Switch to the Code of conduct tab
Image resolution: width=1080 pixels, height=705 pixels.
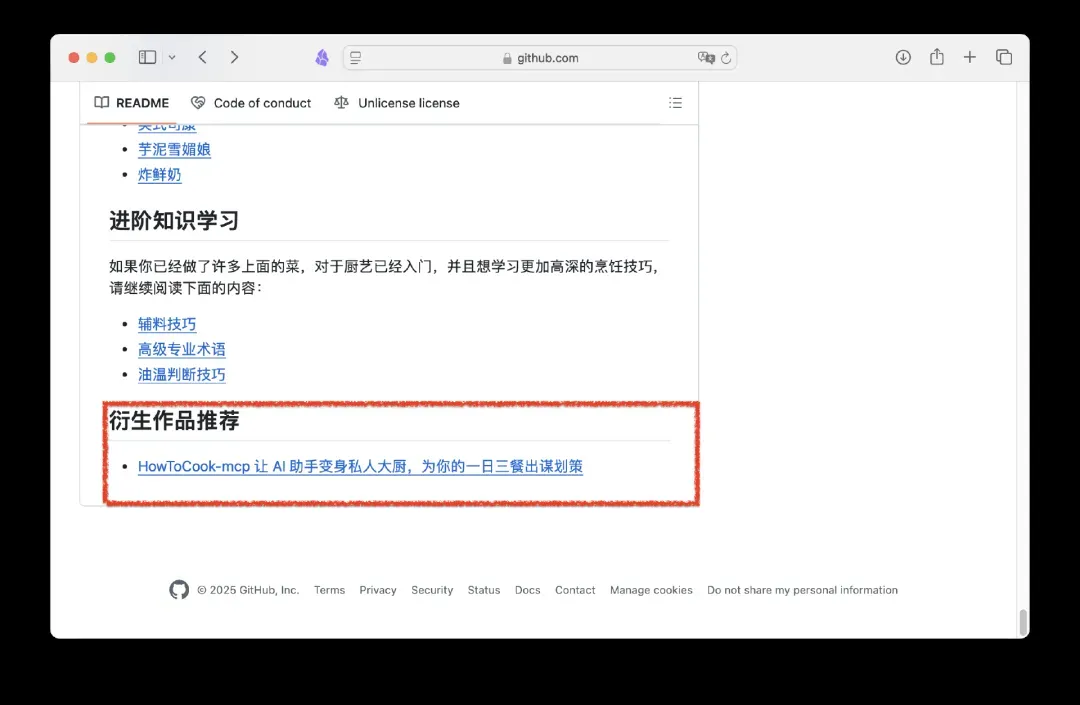(x=251, y=103)
